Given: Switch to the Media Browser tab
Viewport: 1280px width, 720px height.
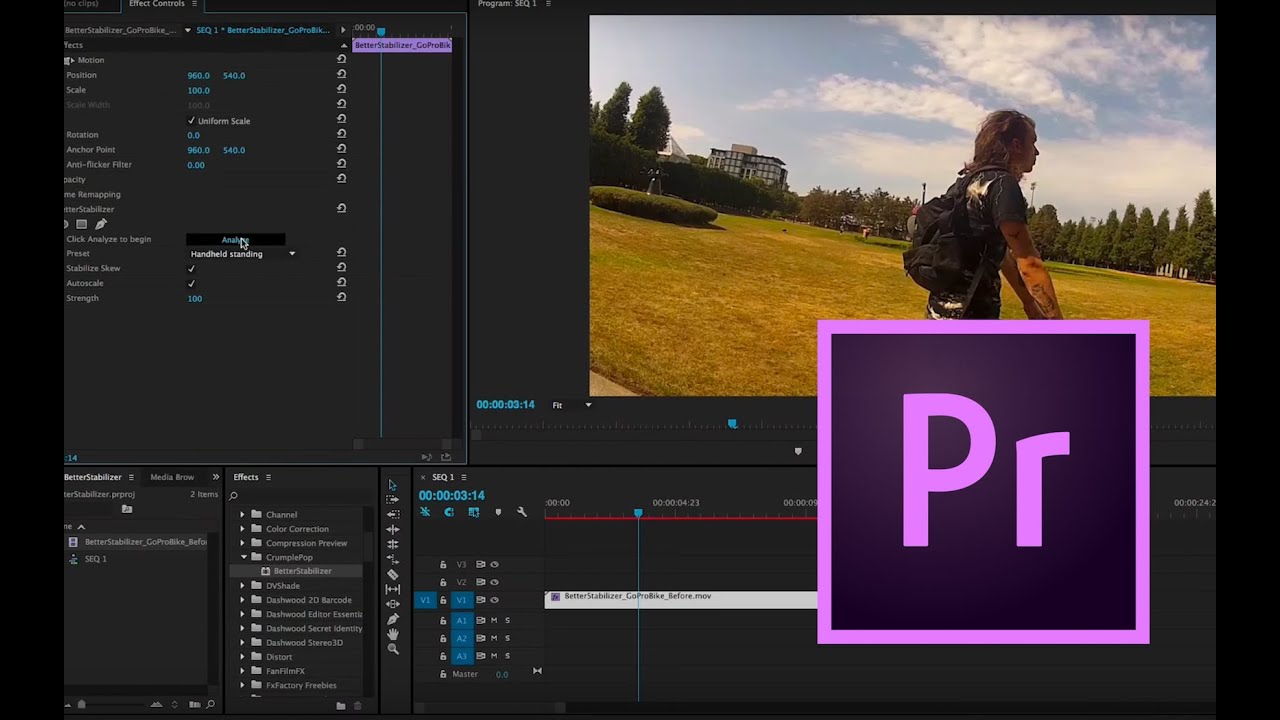Looking at the screenshot, I should tap(172, 477).
